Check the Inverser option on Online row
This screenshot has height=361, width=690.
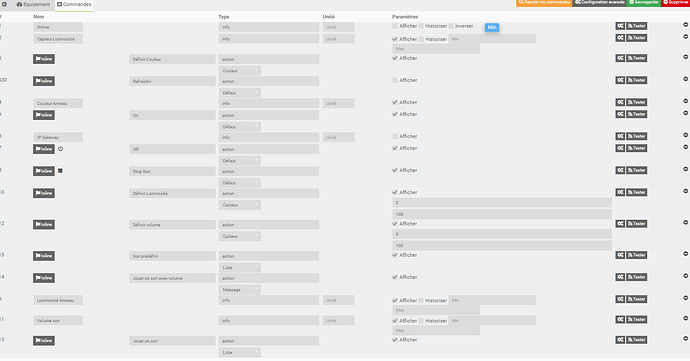click(x=451, y=26)
